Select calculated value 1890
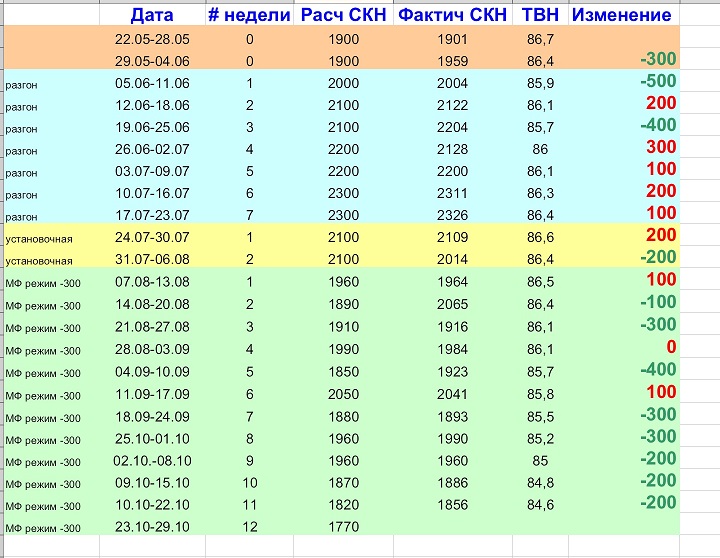720x558 pixels. [343, 304]
